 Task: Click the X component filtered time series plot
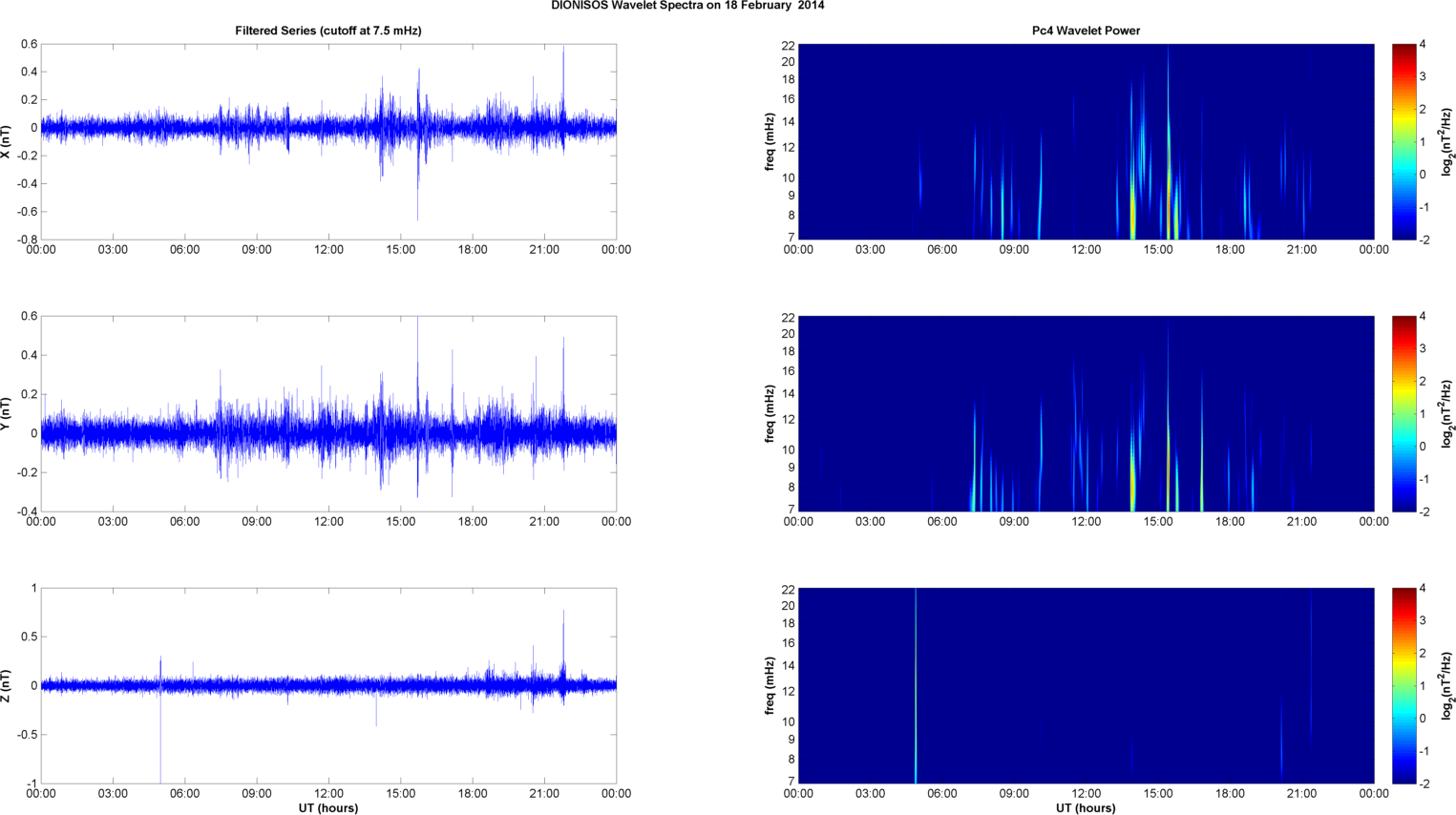(328, 141)
